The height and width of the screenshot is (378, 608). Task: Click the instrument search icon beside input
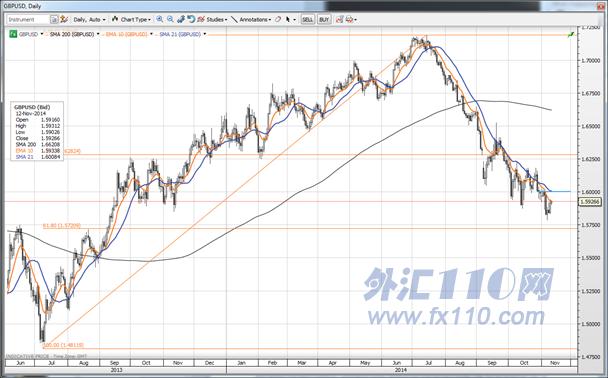54,19
